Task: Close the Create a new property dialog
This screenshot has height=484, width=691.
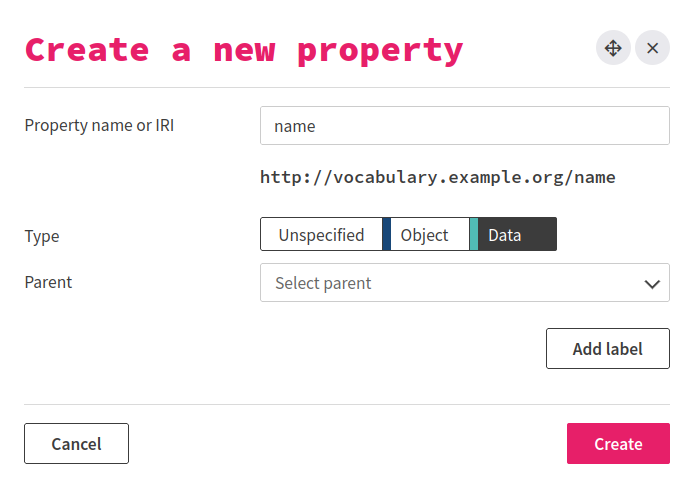Action: [x=652, y=48]
